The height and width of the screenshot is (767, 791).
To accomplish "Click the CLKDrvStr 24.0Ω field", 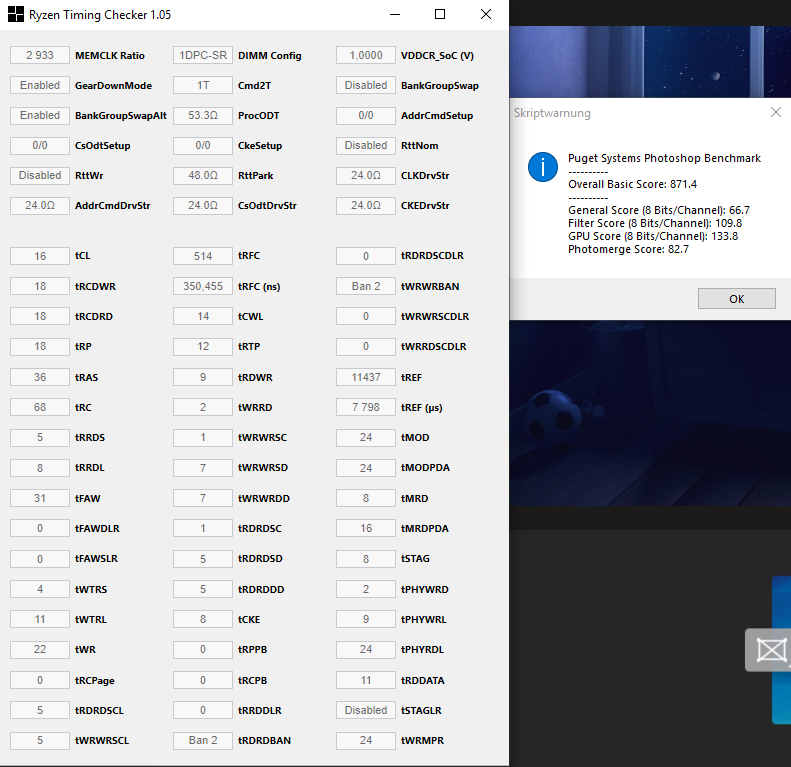I will pos(366,176).
